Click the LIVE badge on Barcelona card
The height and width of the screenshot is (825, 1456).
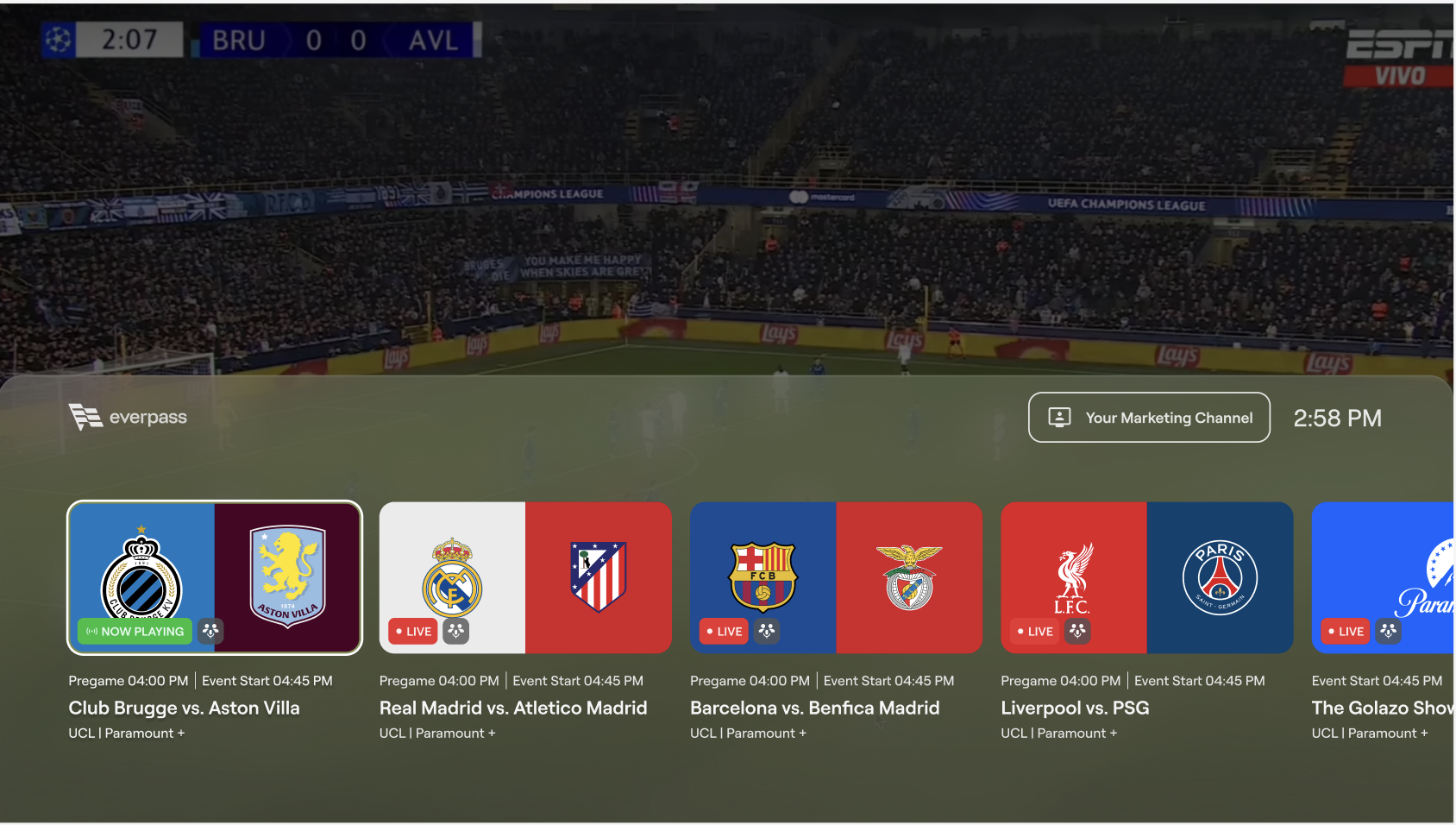coord(725,631)
